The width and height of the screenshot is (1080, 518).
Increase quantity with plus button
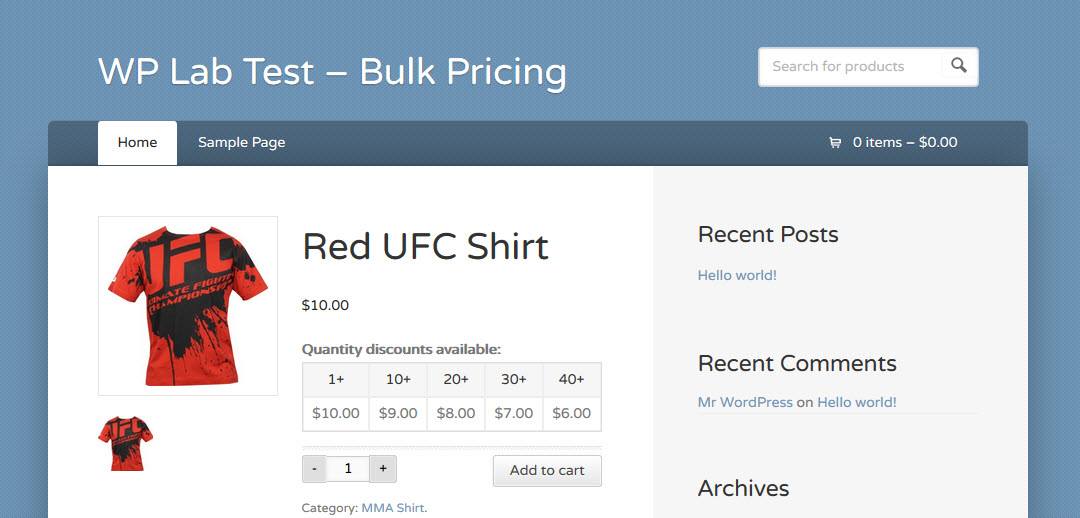tap(383, 469)
